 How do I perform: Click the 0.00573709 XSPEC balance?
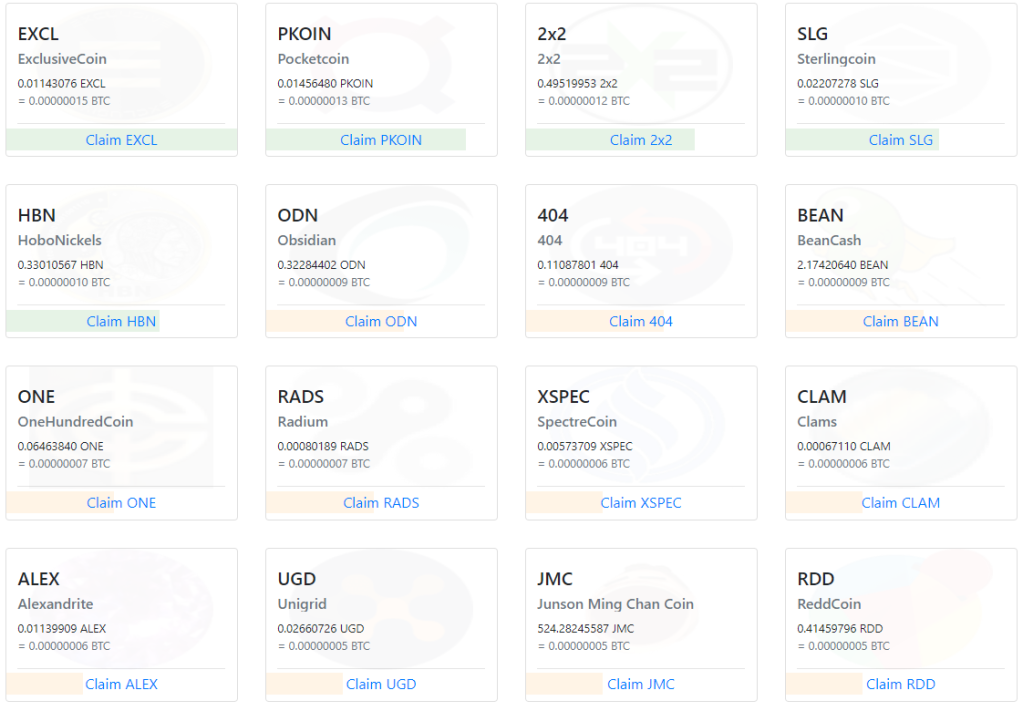(585, 446)
